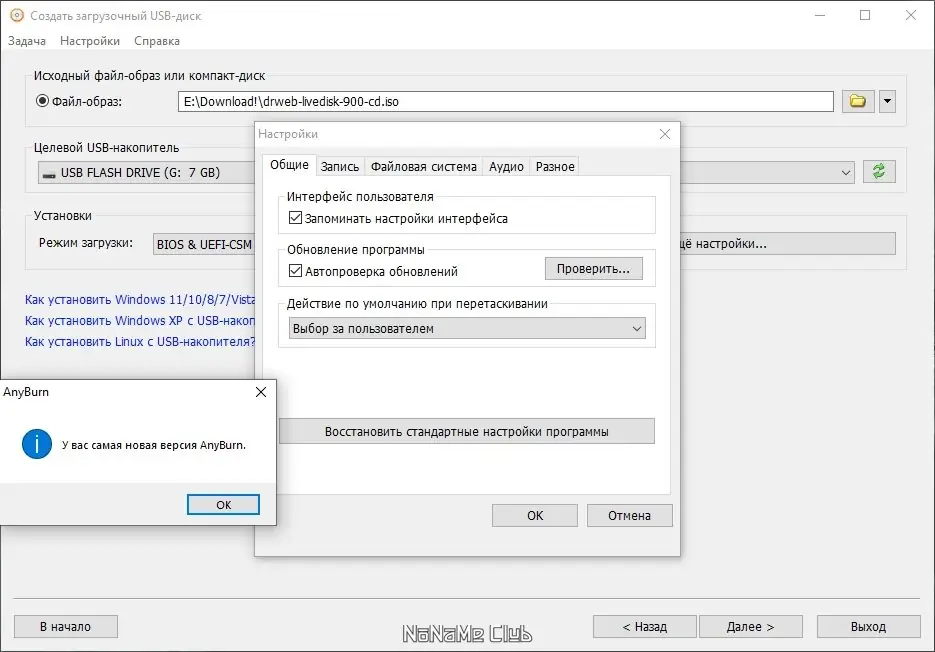The height and width of the screenshot is (652, 935).
Task: Click the Режим загрузки label
Action: click(86, 243)
